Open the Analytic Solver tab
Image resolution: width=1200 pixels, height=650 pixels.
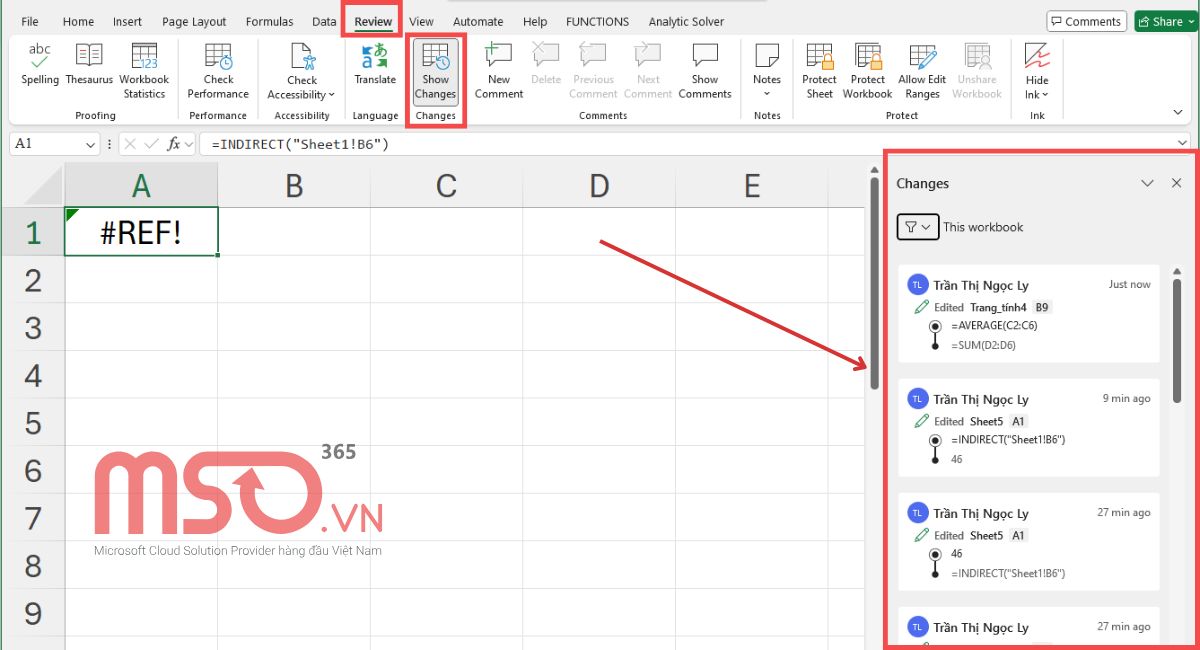point(686,21)
